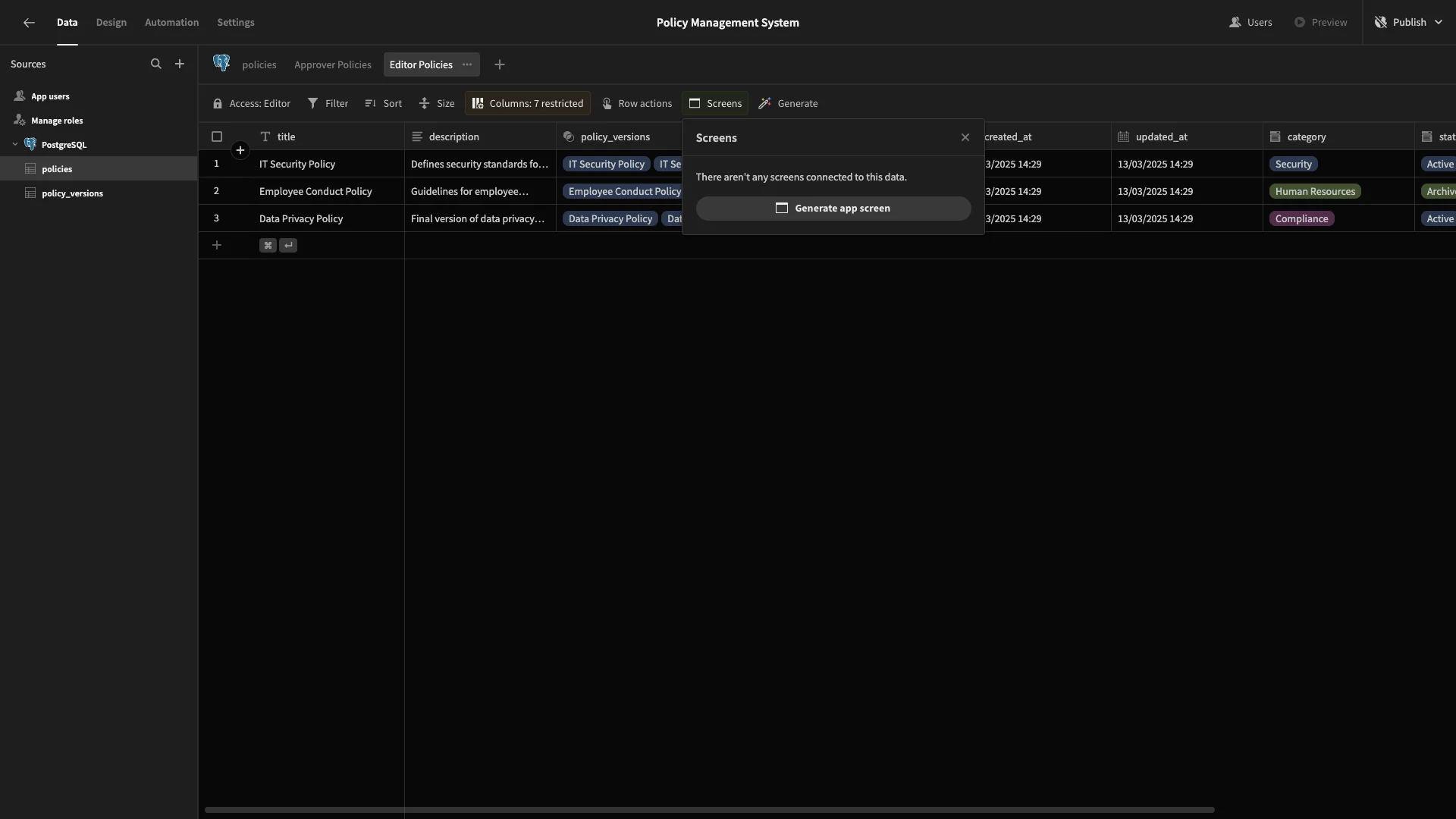
Task: Click the updated_at column header
Action: point(1187,136)
